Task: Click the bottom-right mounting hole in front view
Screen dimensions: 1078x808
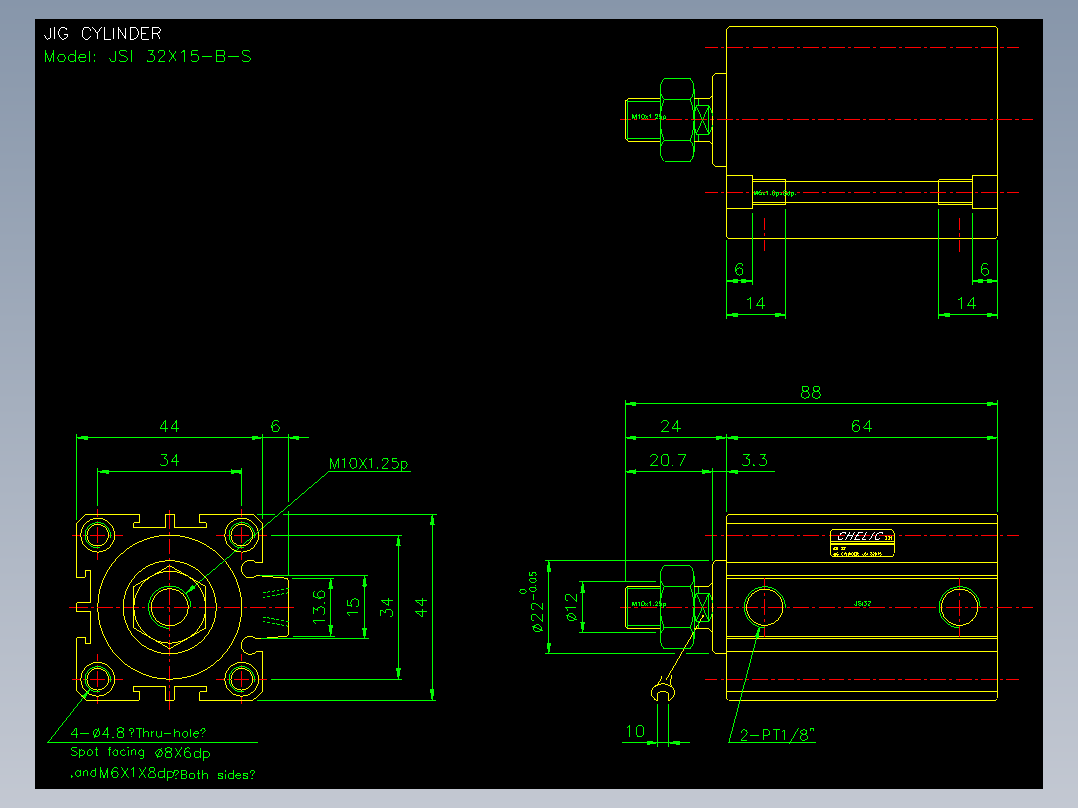Action: point(241,679)
